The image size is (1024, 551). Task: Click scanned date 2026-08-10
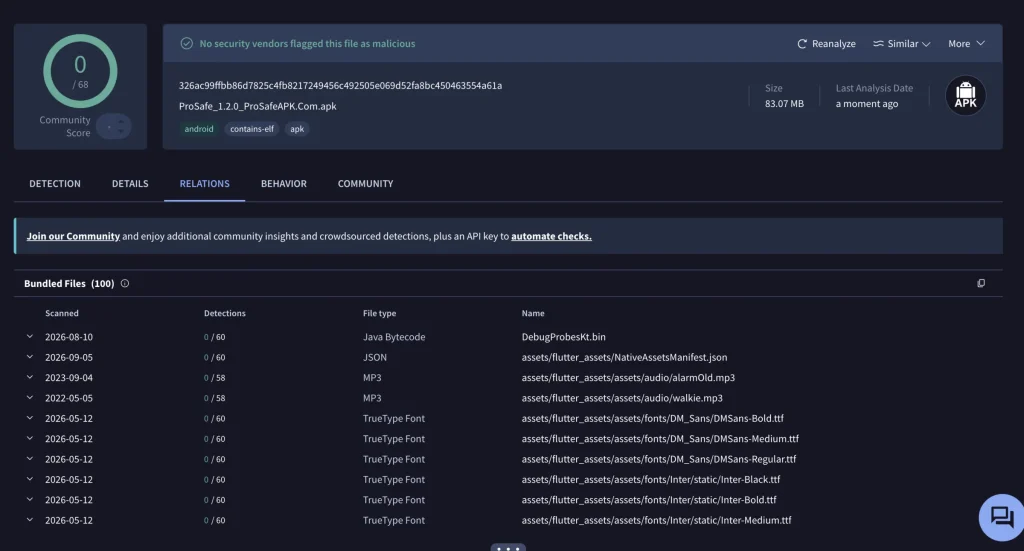click(x=69, y=337)
